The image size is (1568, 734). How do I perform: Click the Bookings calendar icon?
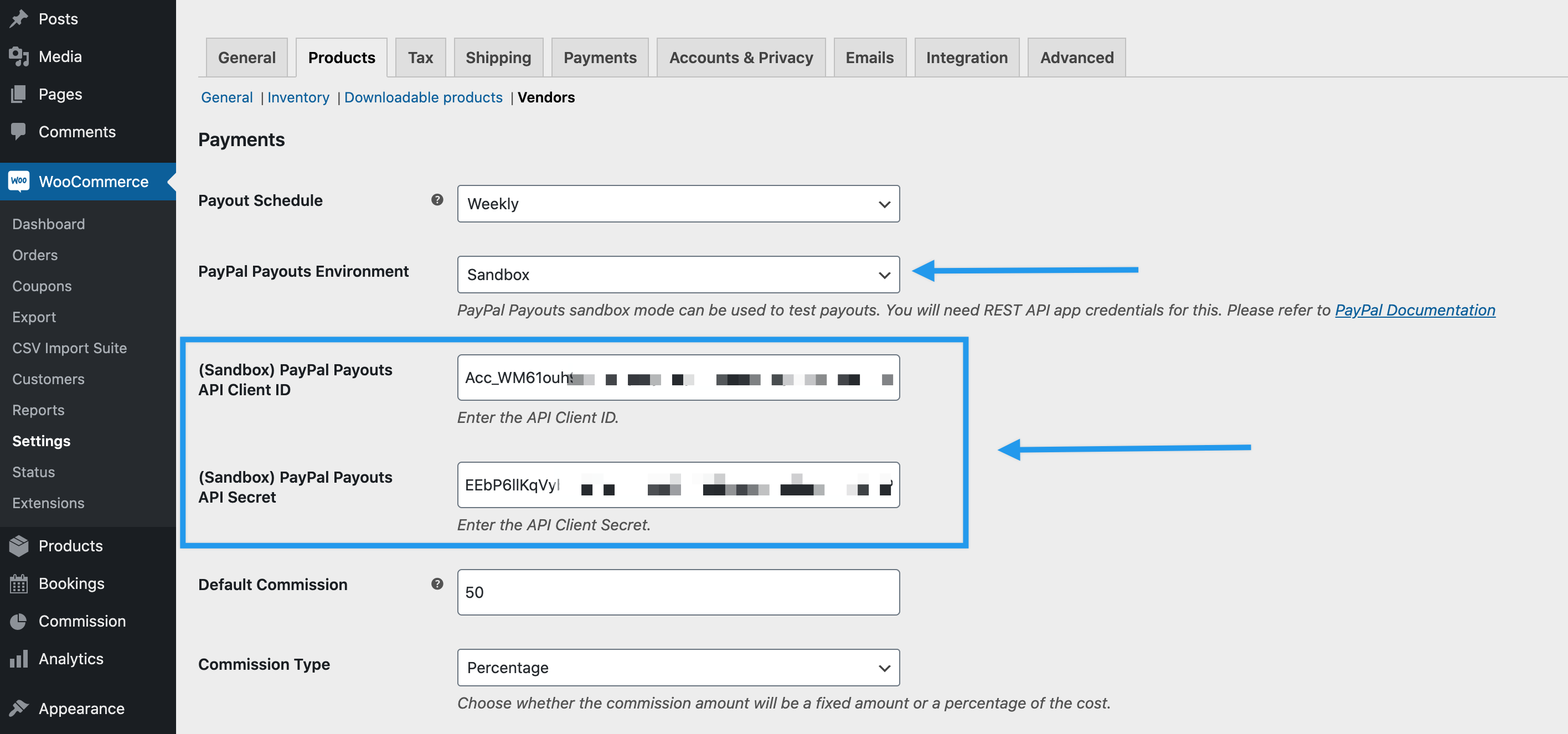(19, 583)
